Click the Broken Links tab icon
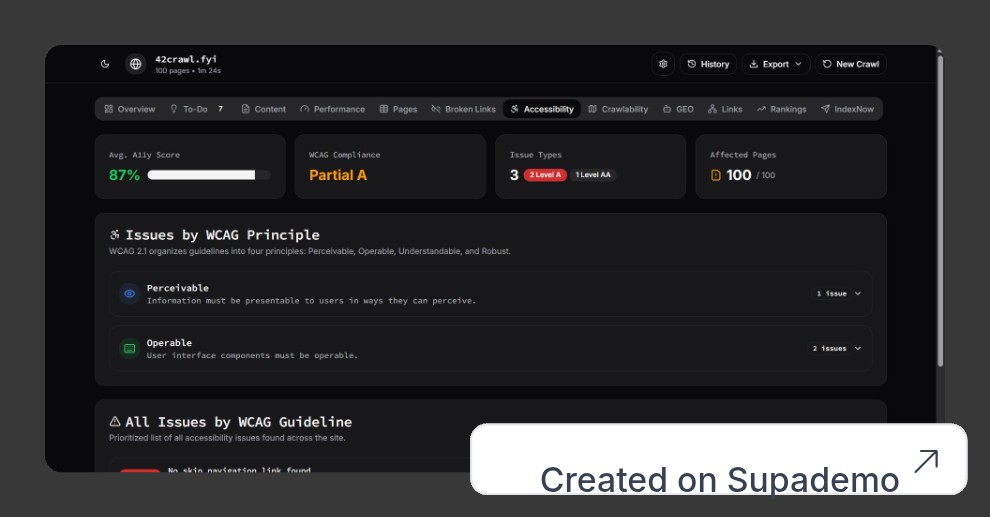 (436, 109)
